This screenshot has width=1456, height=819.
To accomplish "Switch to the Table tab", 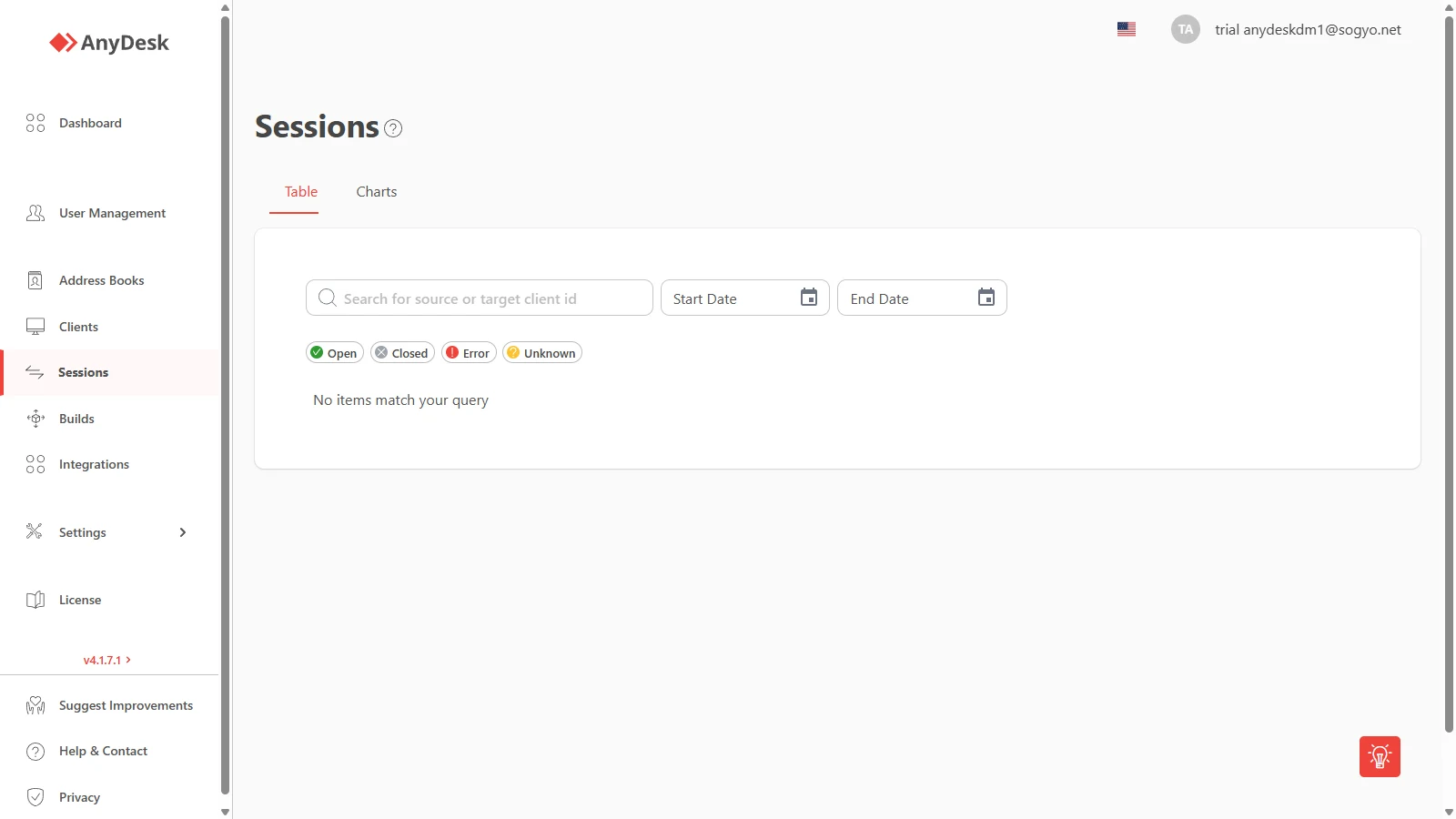I will (x=301, y=192).
